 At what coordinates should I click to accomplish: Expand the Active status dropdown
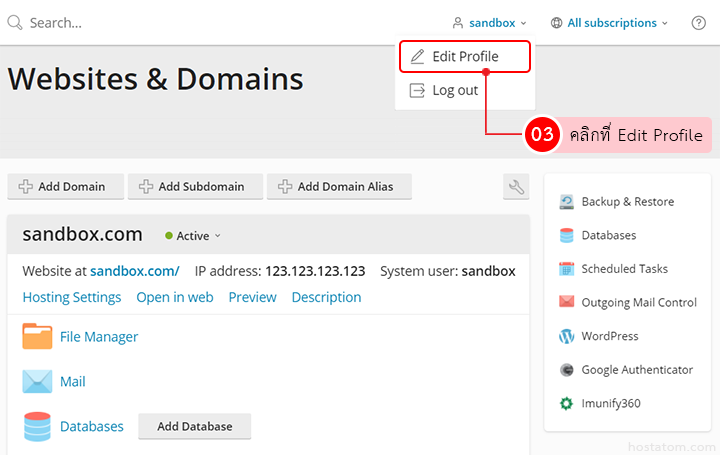(x=194, y=236)
